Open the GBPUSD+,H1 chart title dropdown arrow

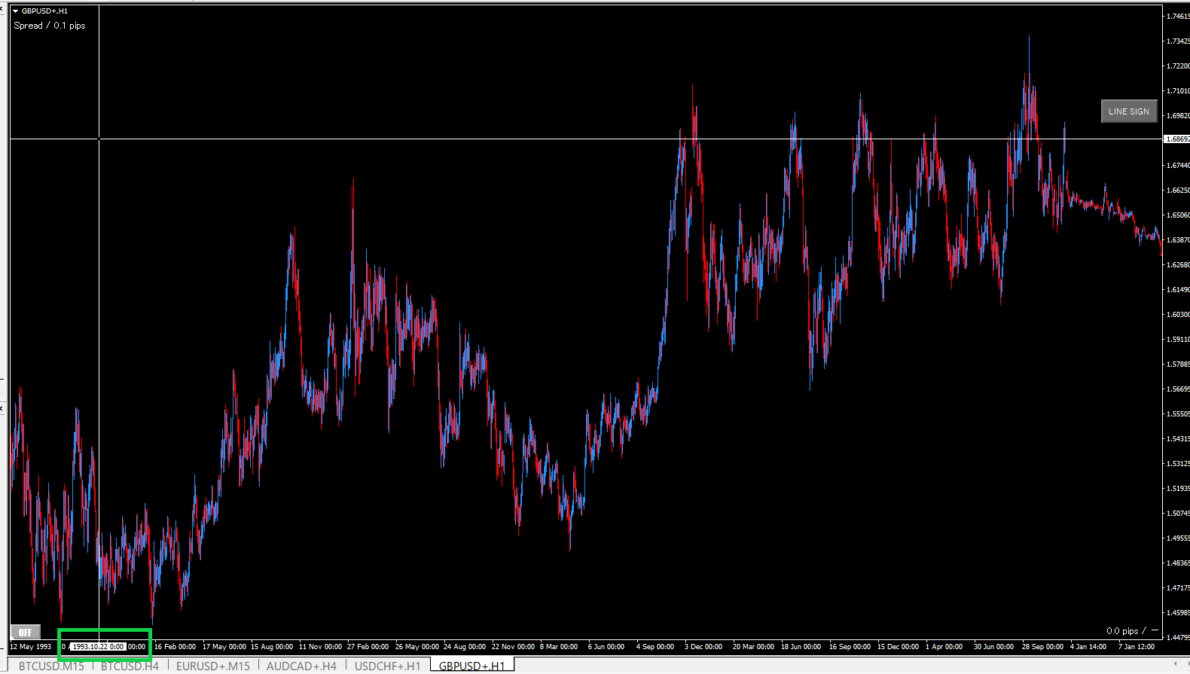[16, 11]
